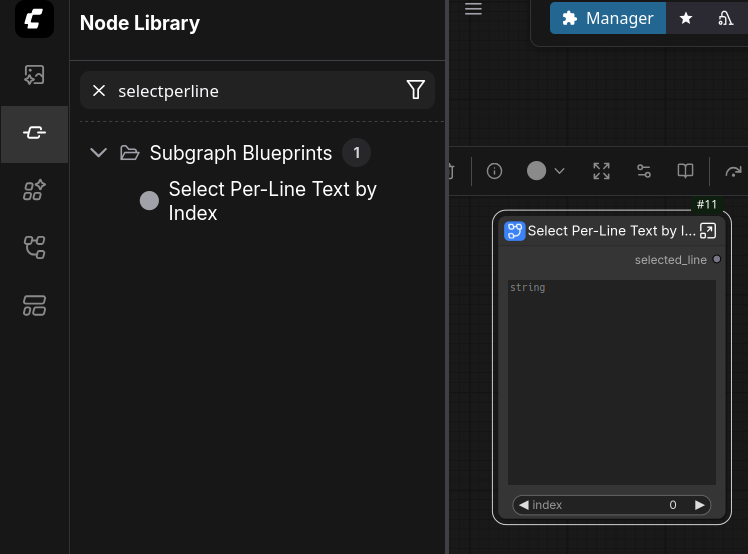Open the assets panel in sidebar
The image size is (748, 554).
point(34,75)
